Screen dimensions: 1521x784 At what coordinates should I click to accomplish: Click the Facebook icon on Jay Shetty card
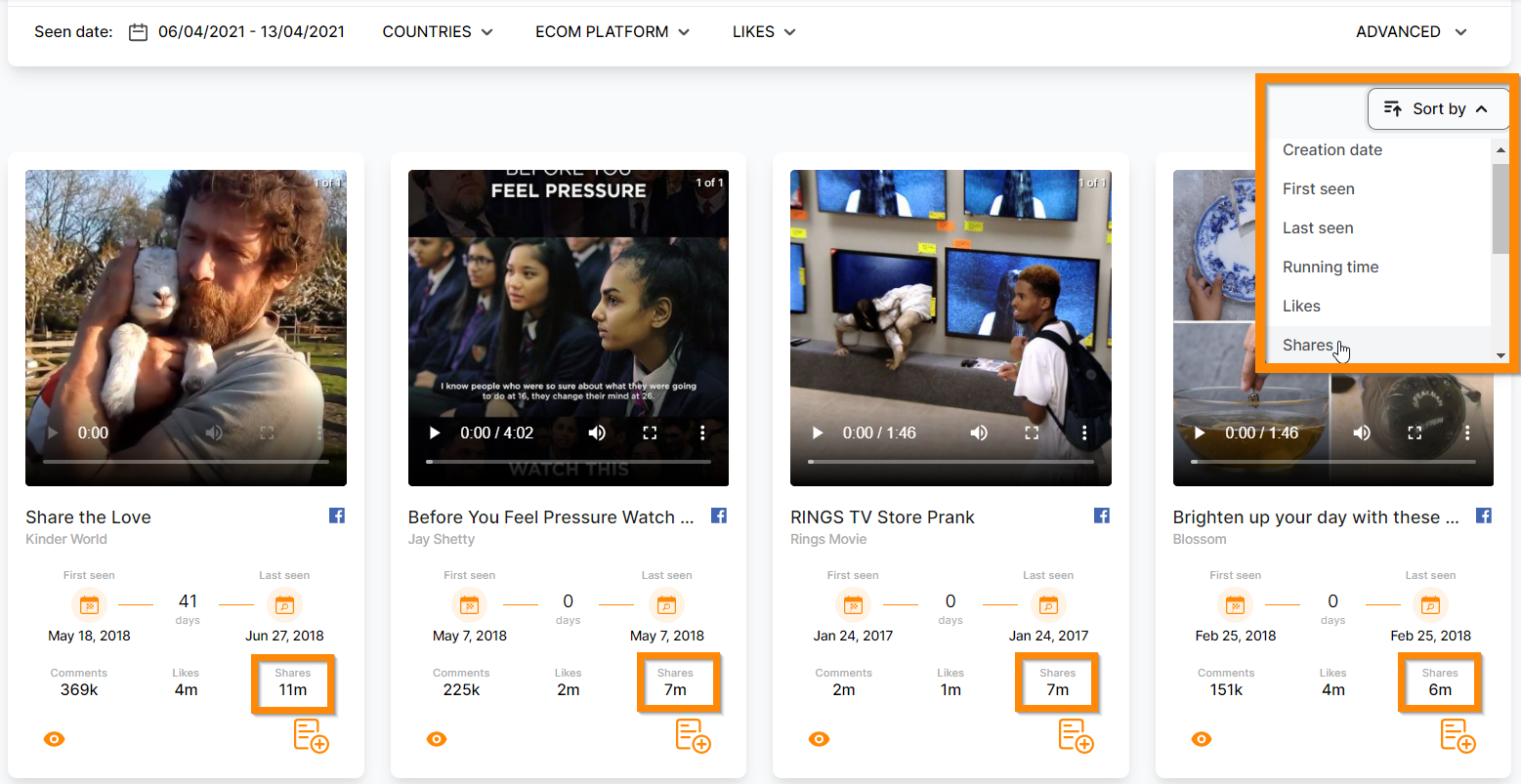coord(719,516)
